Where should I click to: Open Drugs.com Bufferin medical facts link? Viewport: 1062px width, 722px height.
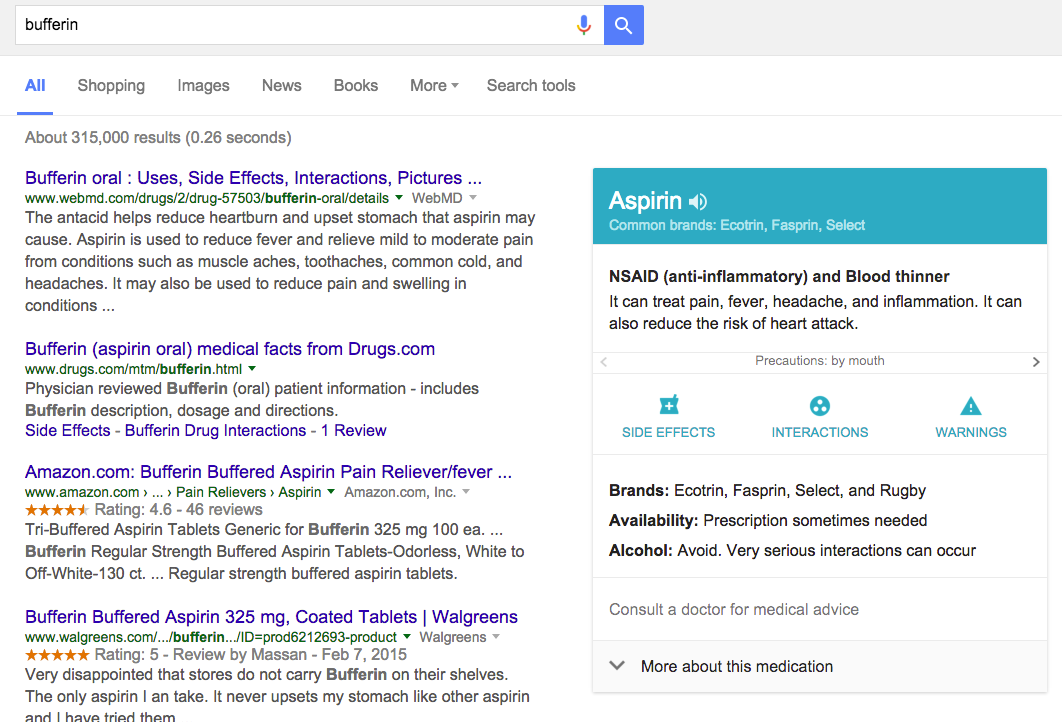coord(230,349)
